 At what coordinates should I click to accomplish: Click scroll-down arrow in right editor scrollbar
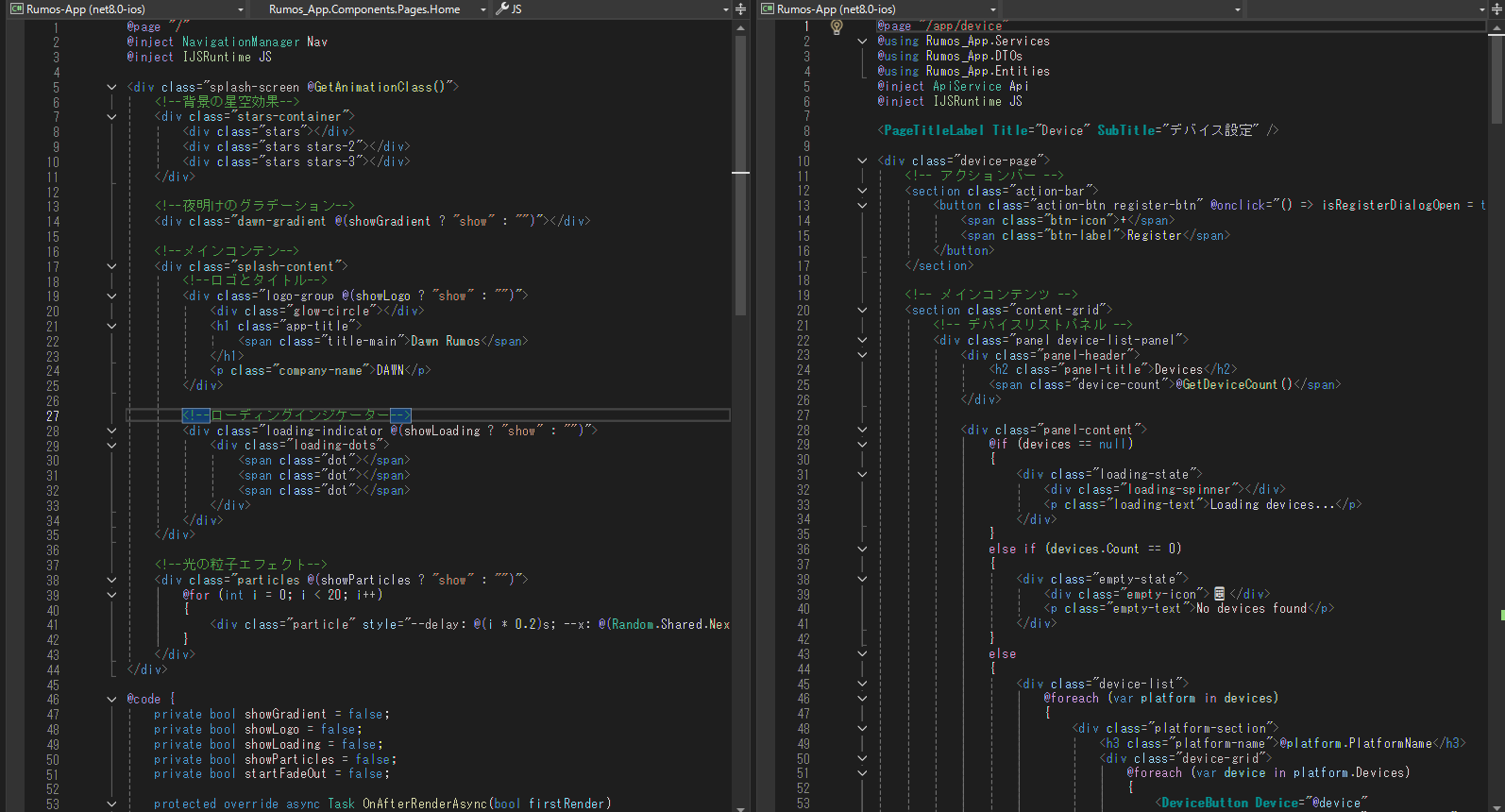click(x=1497, y=807)
